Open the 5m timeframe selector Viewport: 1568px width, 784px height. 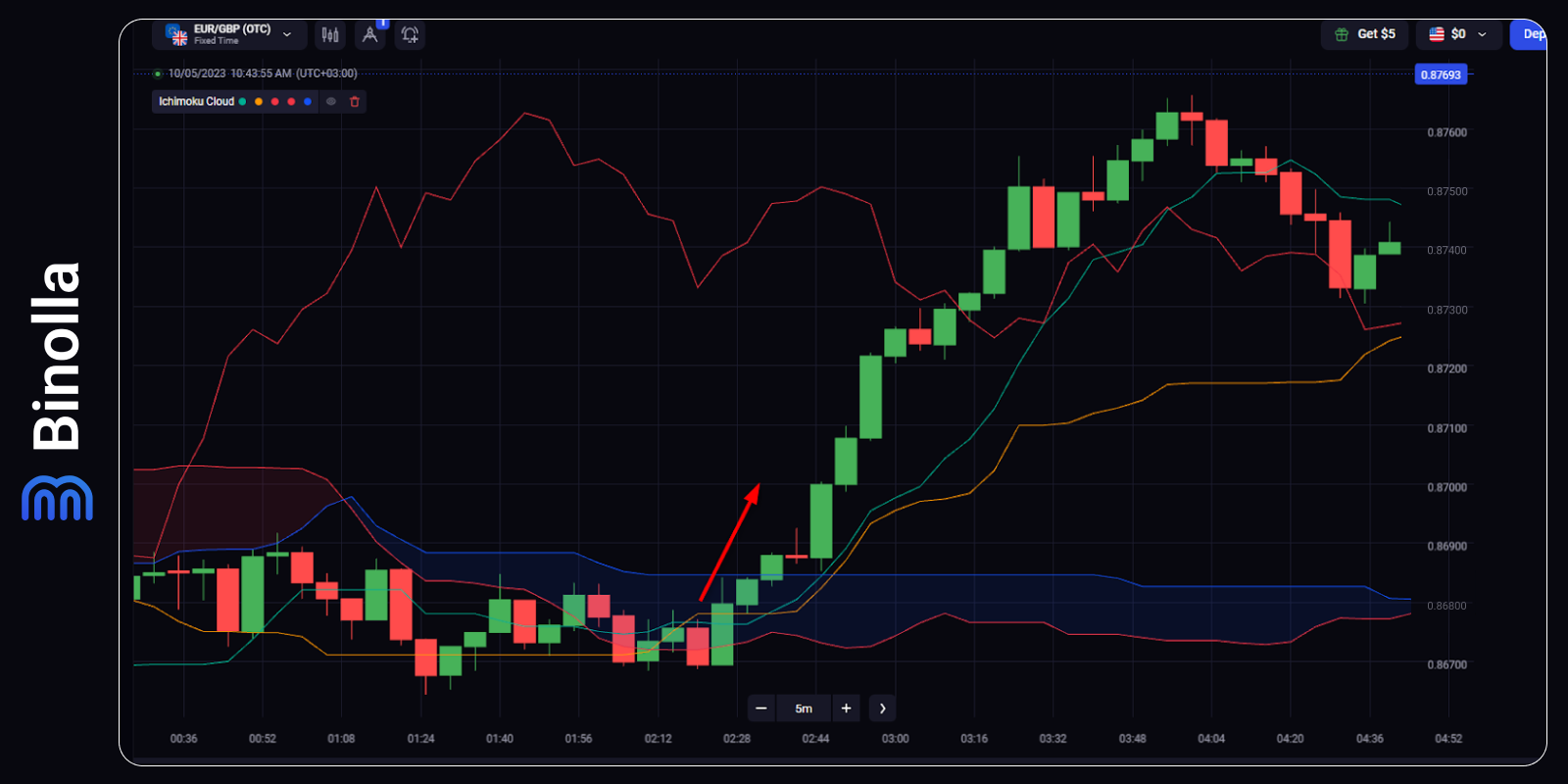[x=804, y=709]
